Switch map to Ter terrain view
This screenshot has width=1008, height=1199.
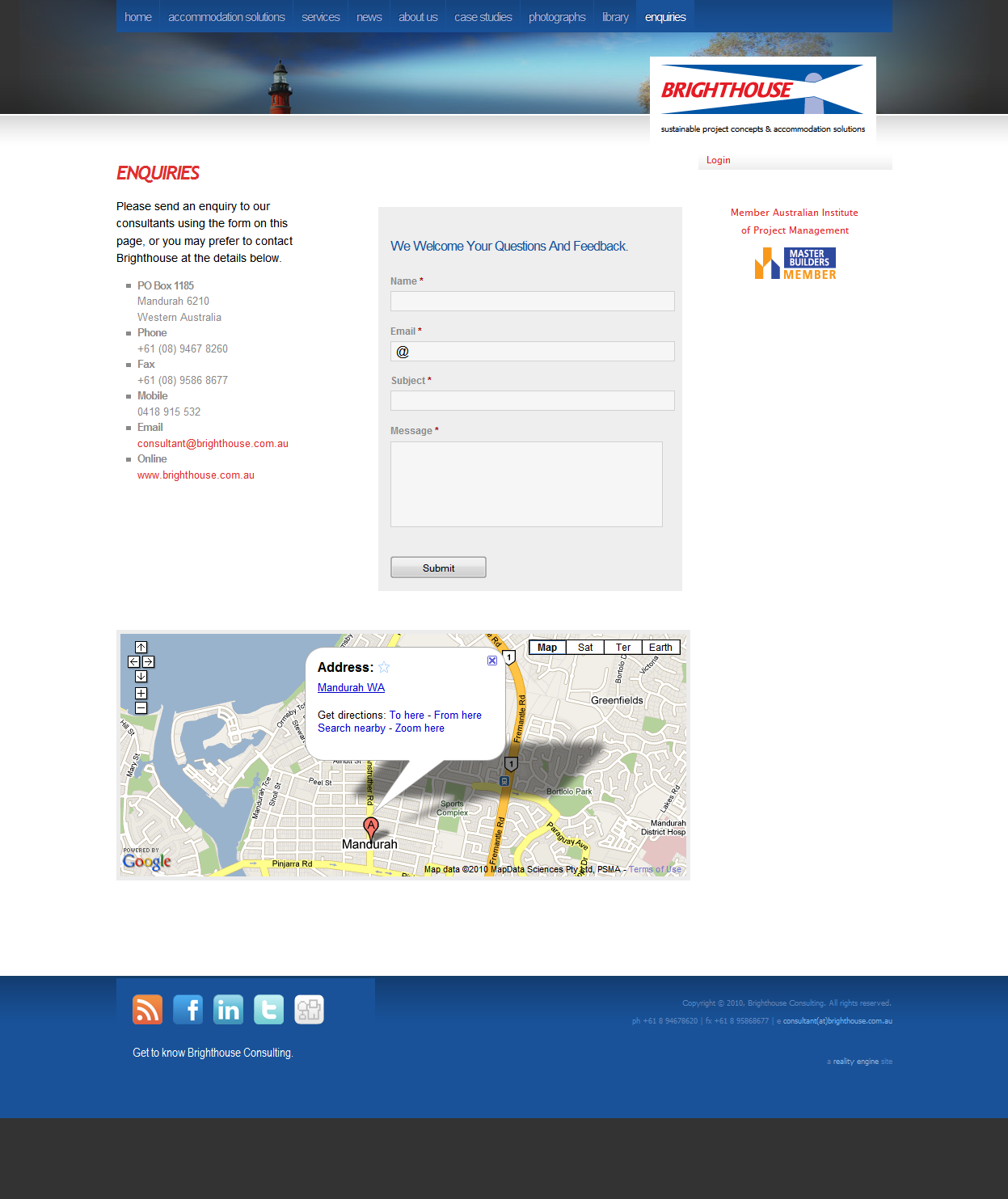(x=622, y=648)
